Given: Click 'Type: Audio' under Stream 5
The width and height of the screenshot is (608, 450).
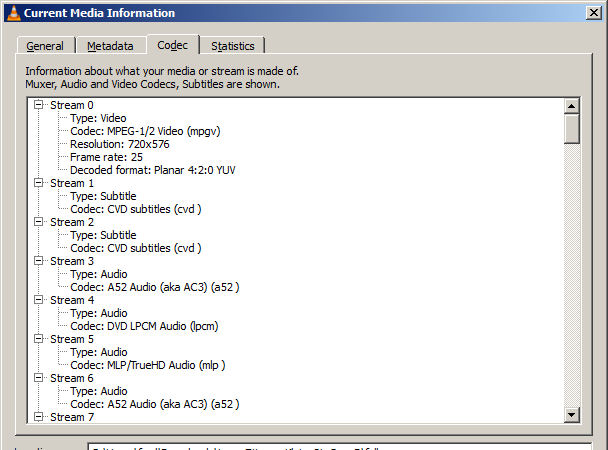Looking at the screenshot, I should coord(98,352).
